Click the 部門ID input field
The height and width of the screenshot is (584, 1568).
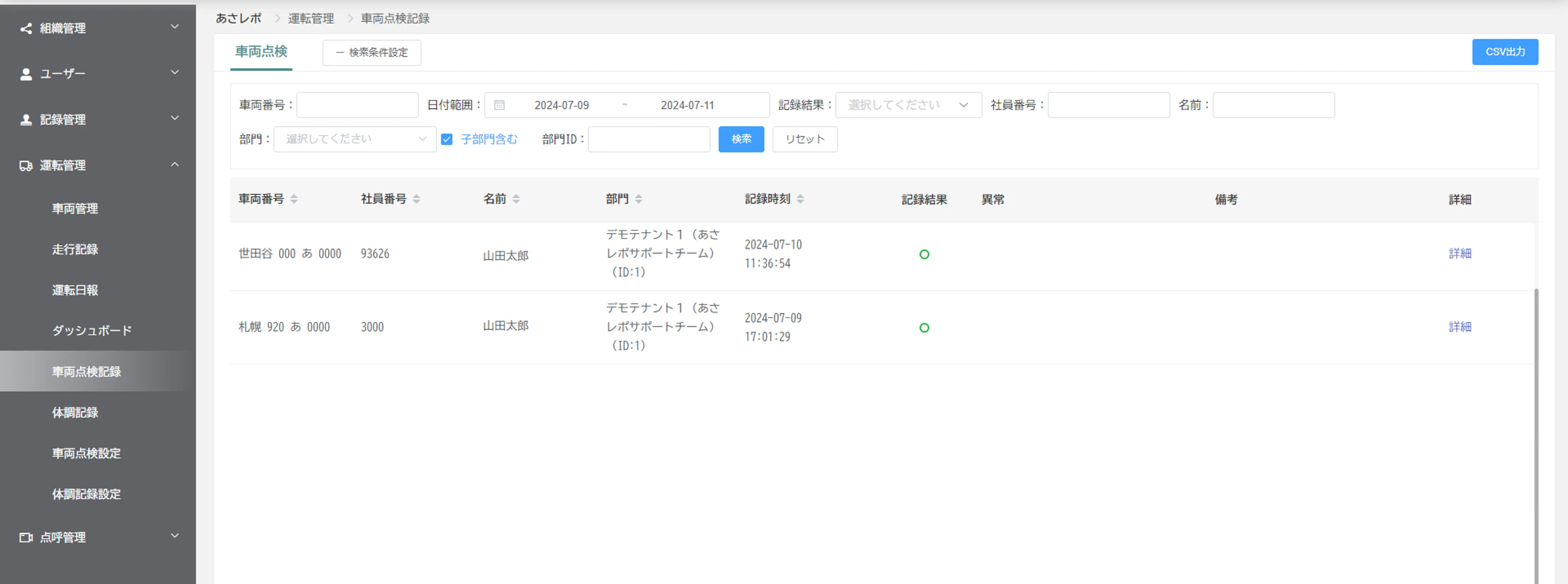(x=649, y=139)
